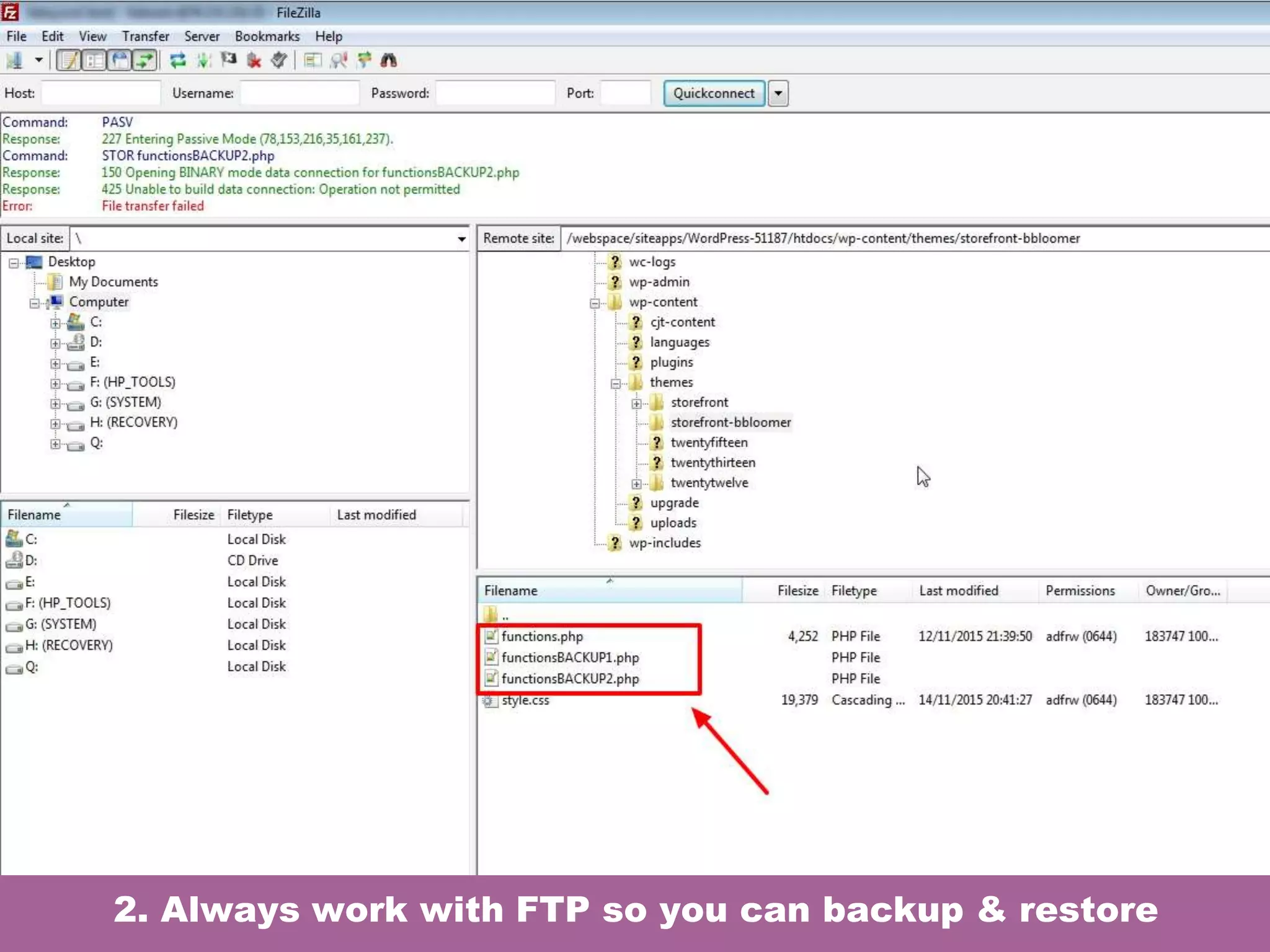Search remote files with binoculars icon
The image size is (1270, 952).
click(x=389, y=60)
